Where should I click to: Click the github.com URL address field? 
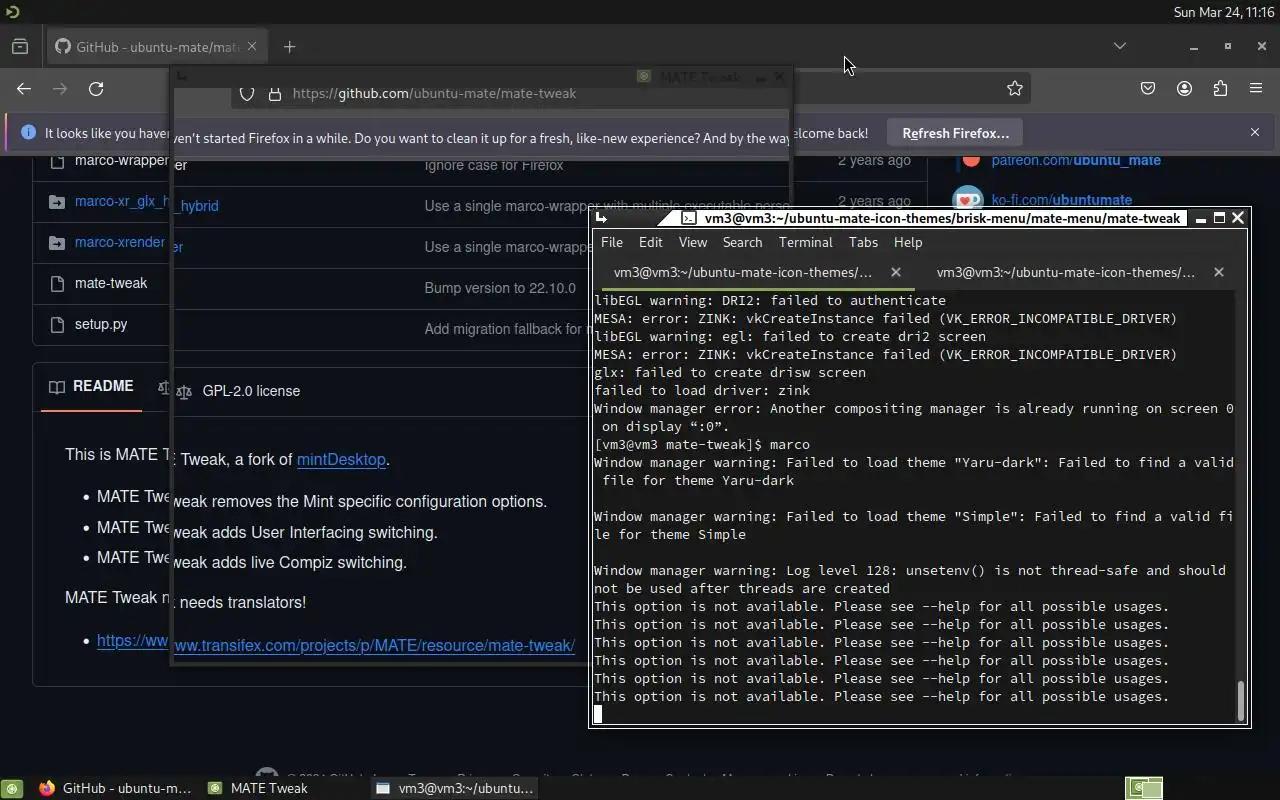click(x=434, y=94)
